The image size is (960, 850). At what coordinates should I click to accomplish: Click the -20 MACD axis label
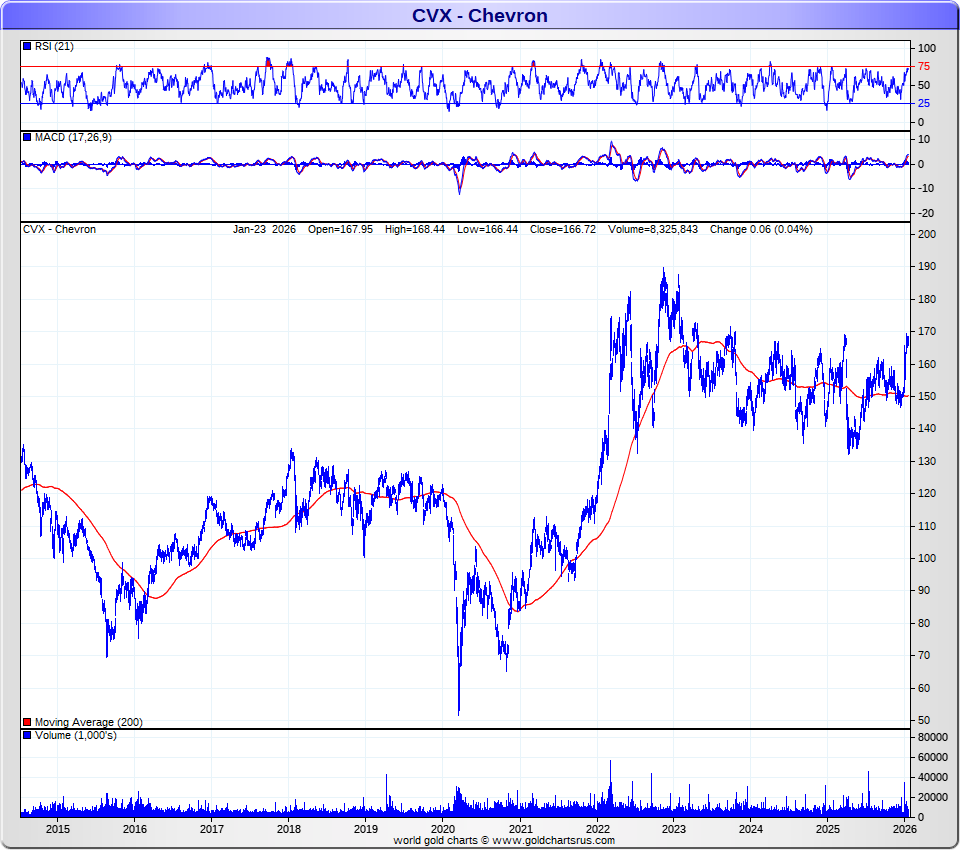click(925, 213)
